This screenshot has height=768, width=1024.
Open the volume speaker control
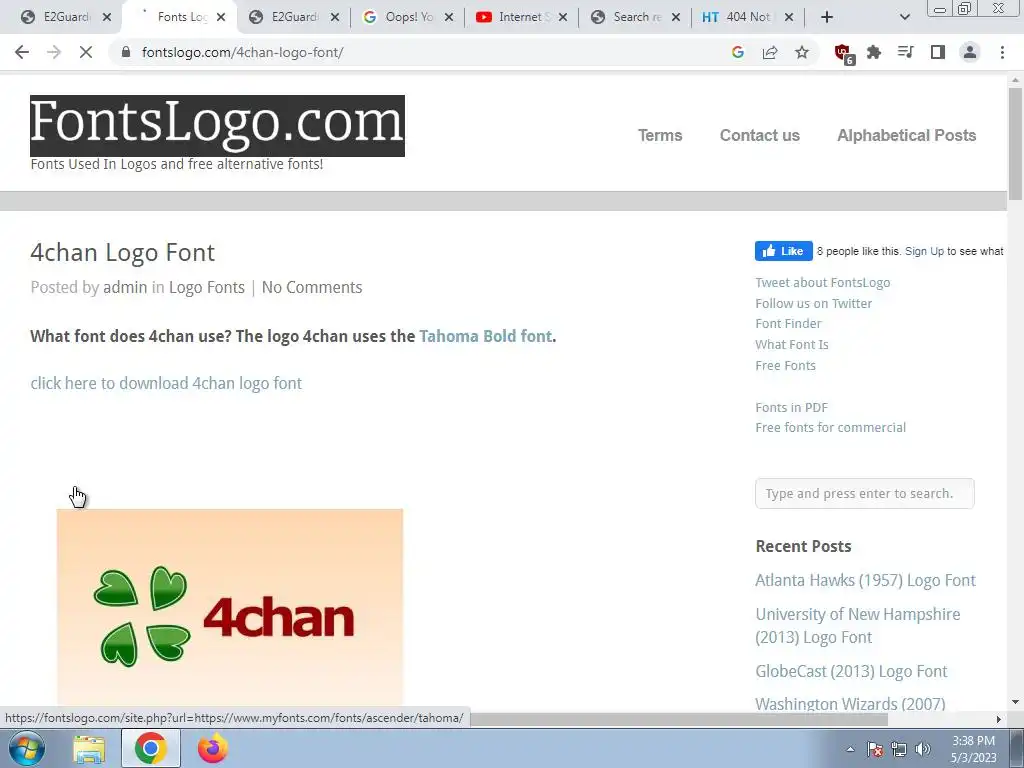923,750
